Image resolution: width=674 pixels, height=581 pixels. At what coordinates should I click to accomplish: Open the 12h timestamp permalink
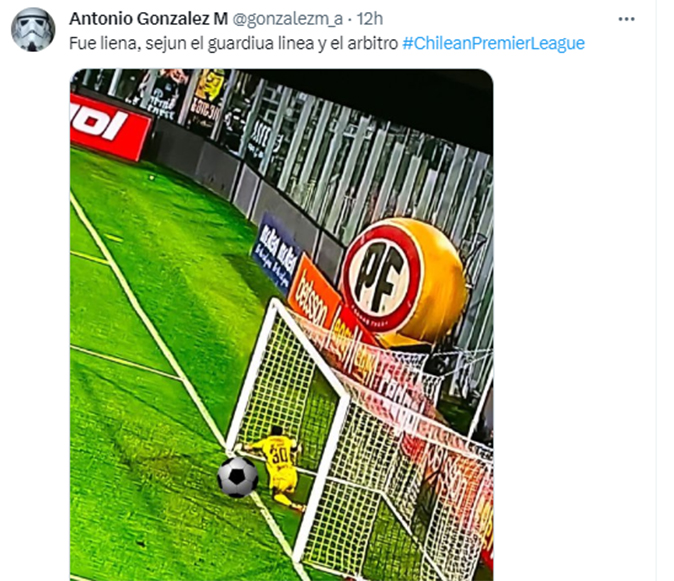click(370, 19)
